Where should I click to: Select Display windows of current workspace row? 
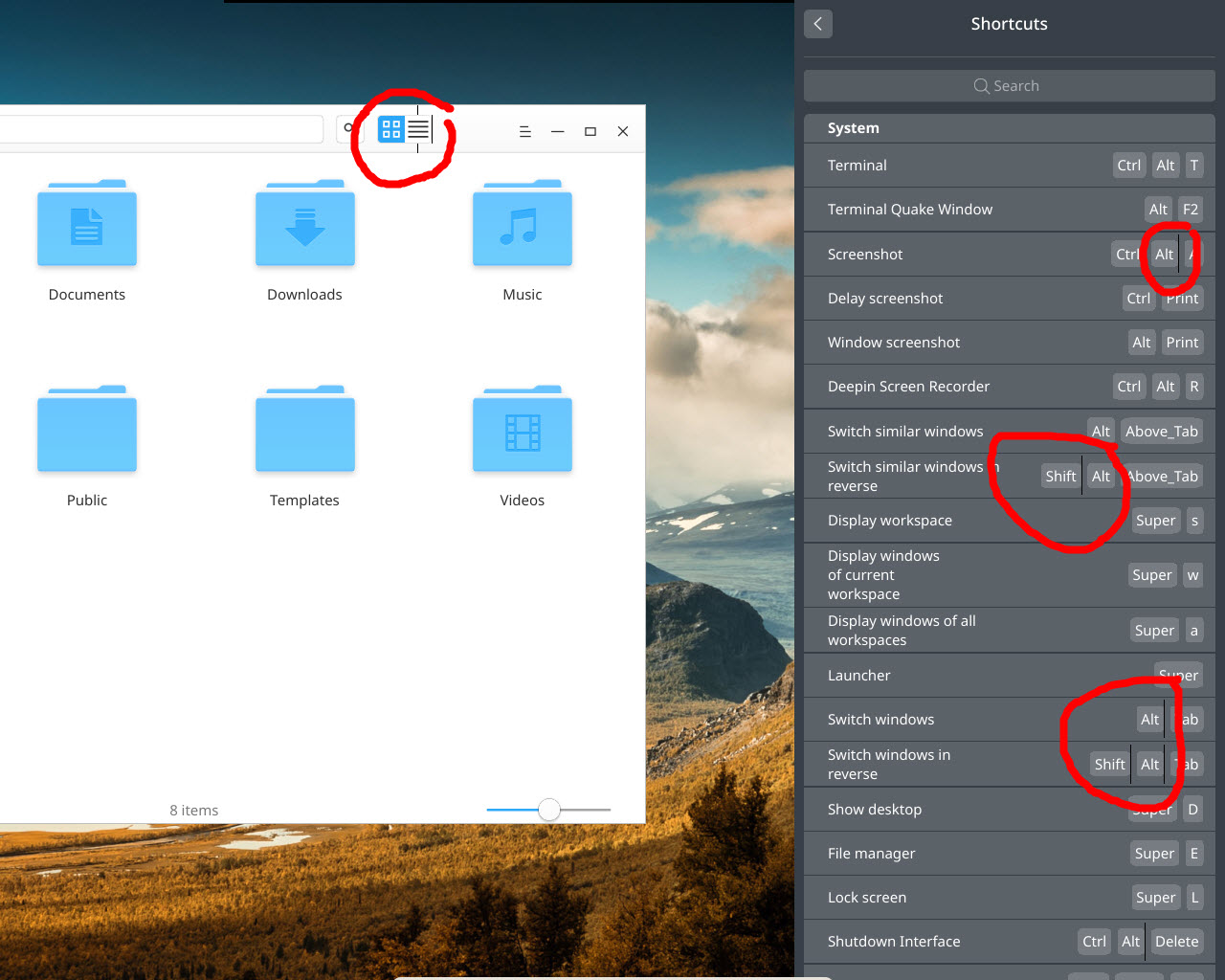coord(1010,575)
